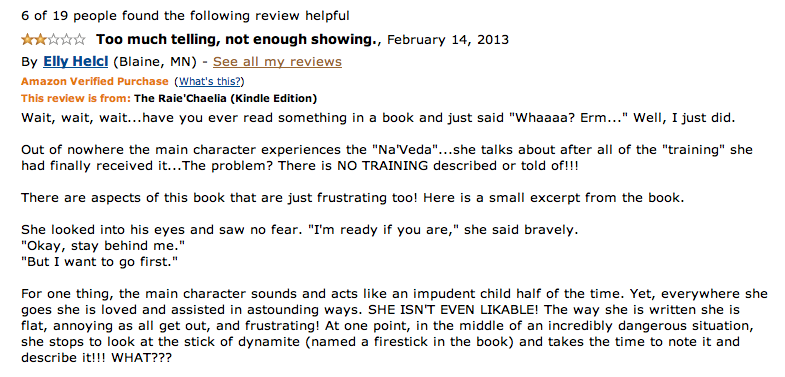The image size is (785, 377).
Task: Click the line But I want to go first
Action: [x=100, y=262]
